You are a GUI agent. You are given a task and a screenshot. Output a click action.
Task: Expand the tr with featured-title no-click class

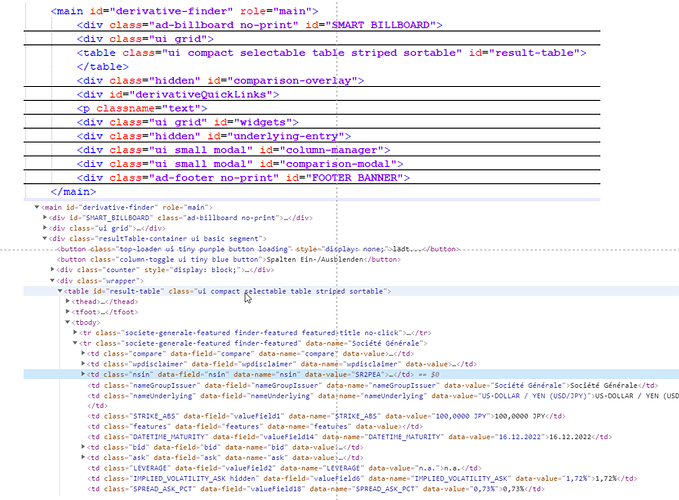pos(75,332)
